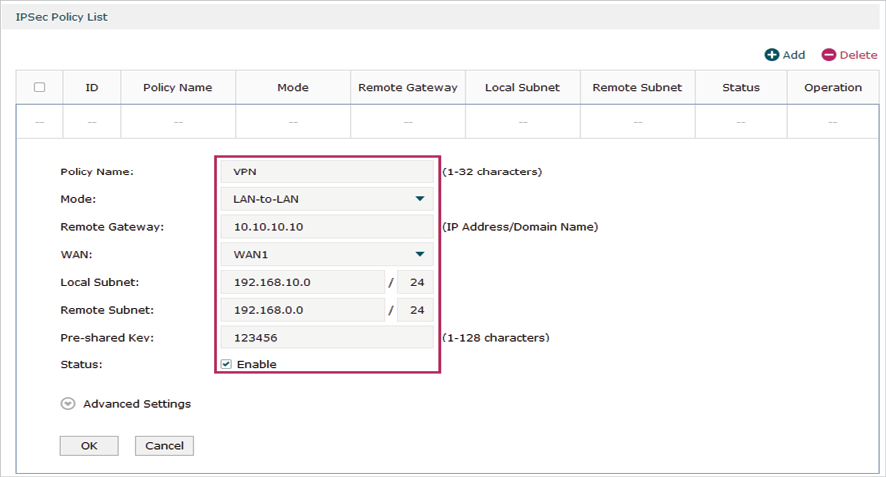Click the Operation column header

[832, 87]
